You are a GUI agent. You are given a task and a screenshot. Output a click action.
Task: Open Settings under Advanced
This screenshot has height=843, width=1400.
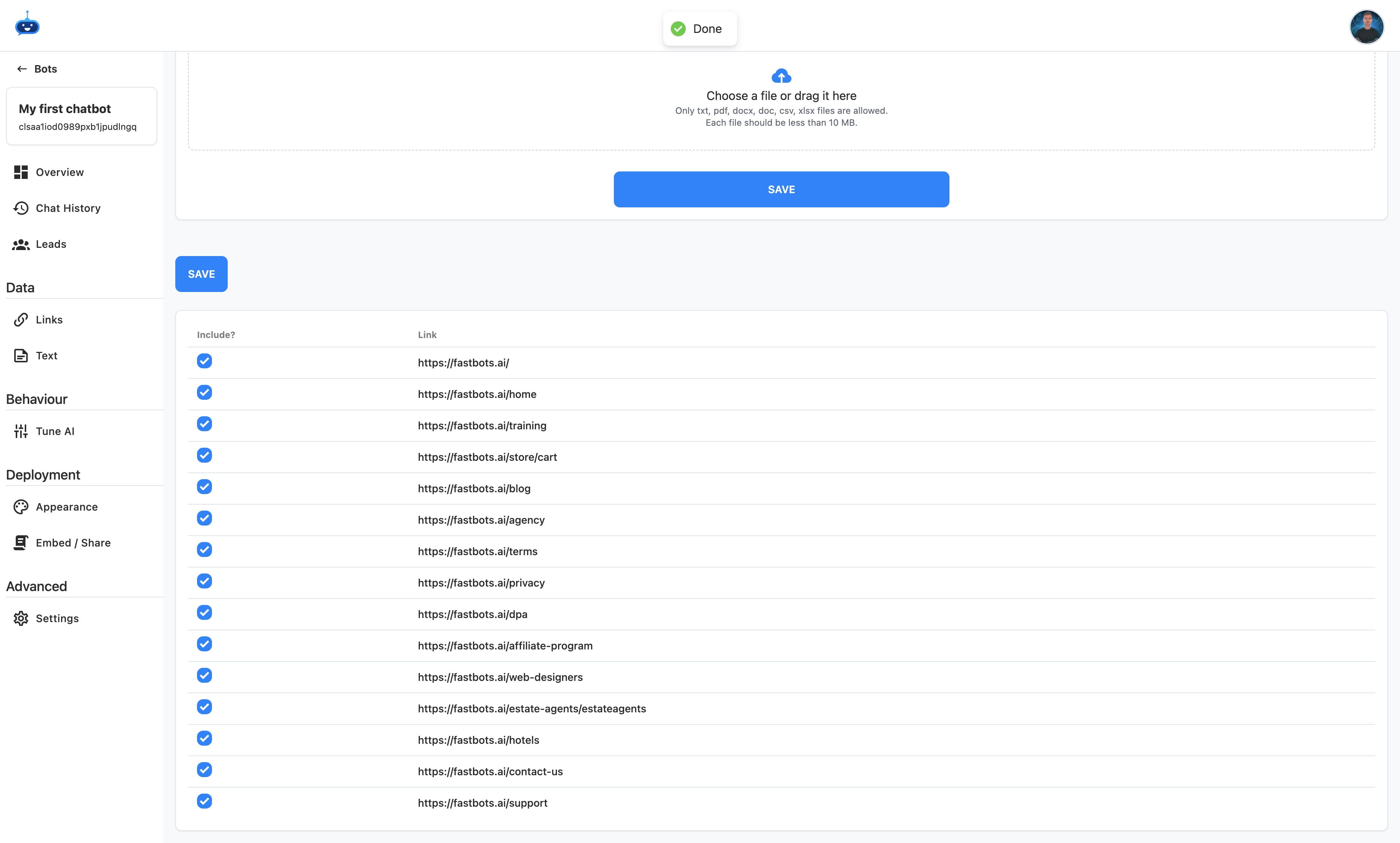click(x=57, y=618)
